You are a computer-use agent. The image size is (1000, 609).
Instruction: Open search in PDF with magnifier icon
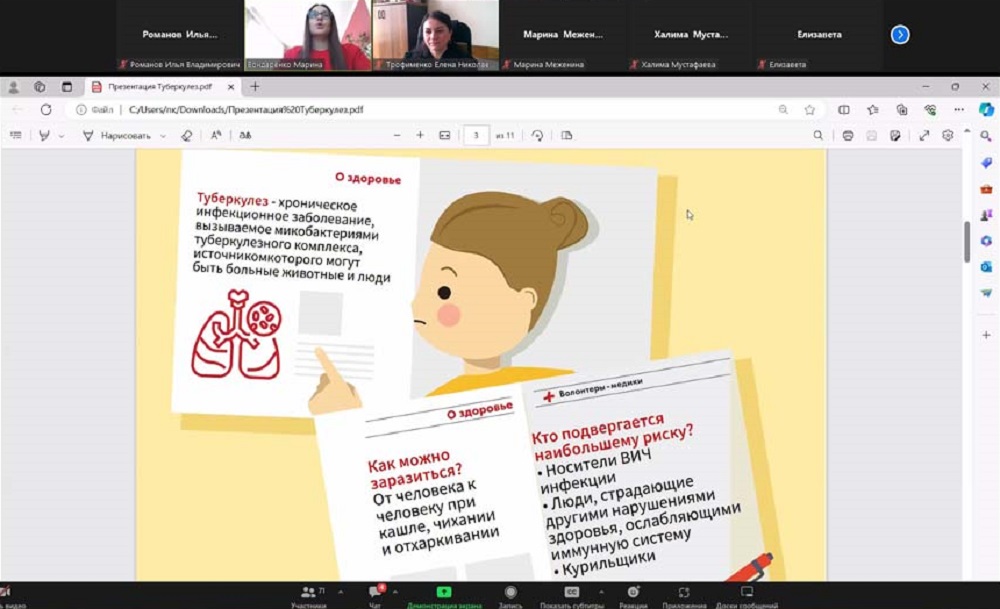pos(818,135)
